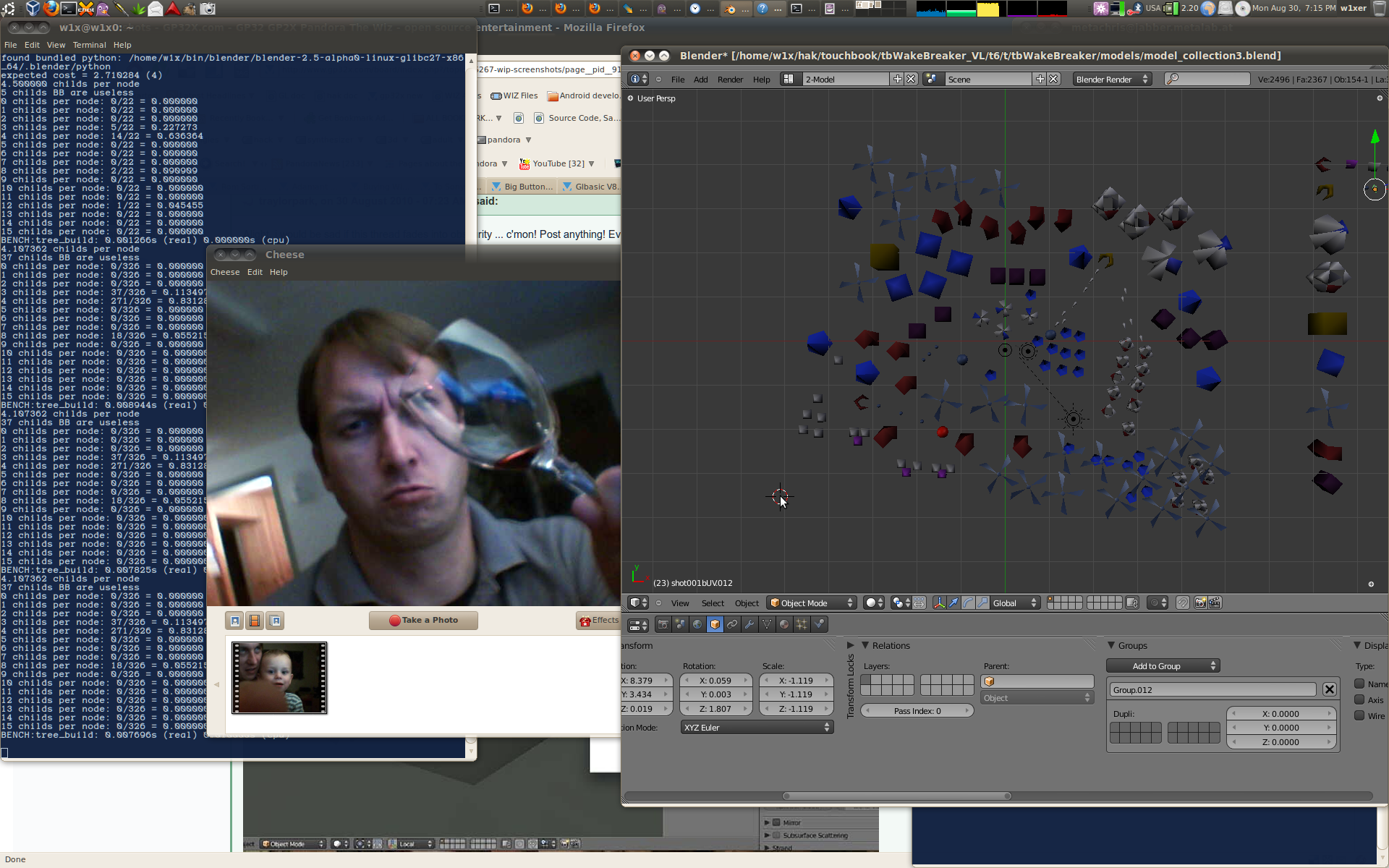The image size is (1389, 868).
Task: Switch Cheese to video mode
Action: click(x=255, y=621)
